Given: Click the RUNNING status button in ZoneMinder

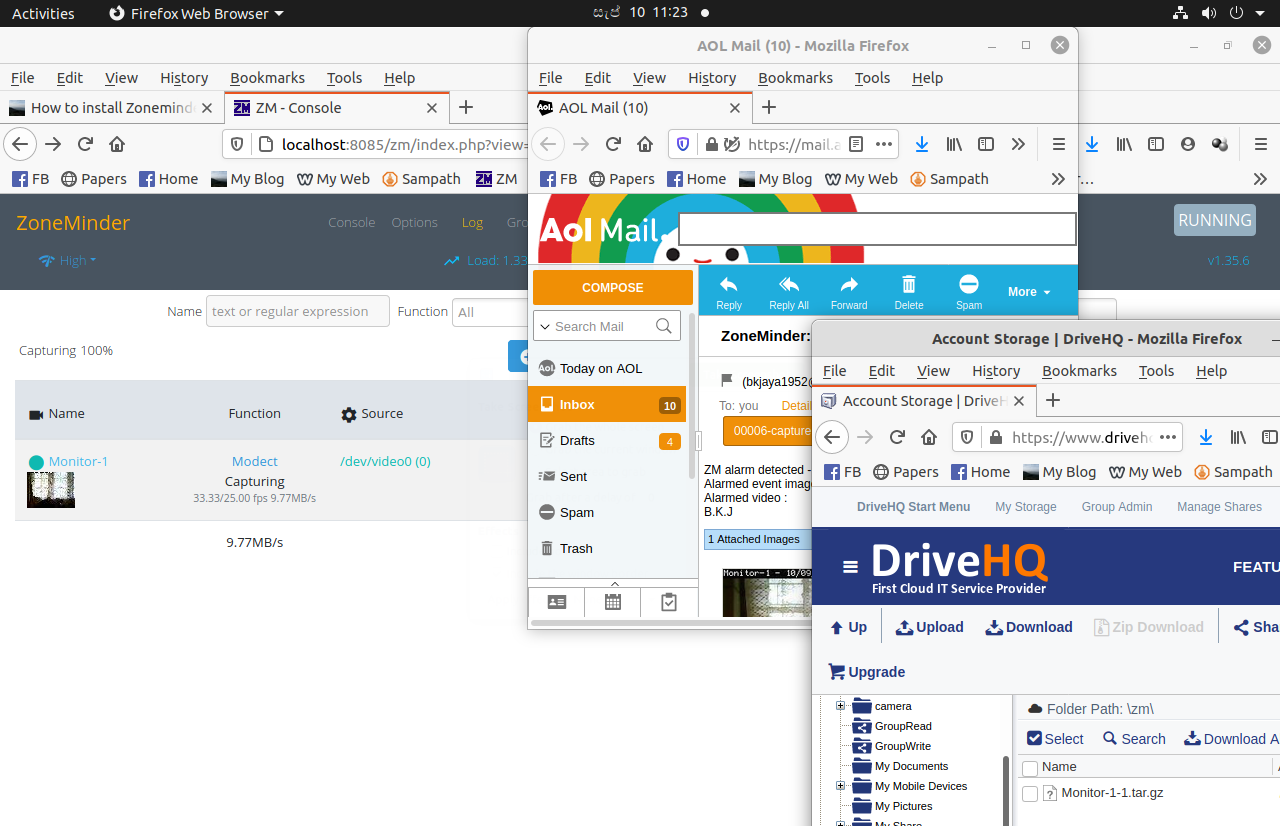Looking at the screenshot, I should pos(1215,220).
